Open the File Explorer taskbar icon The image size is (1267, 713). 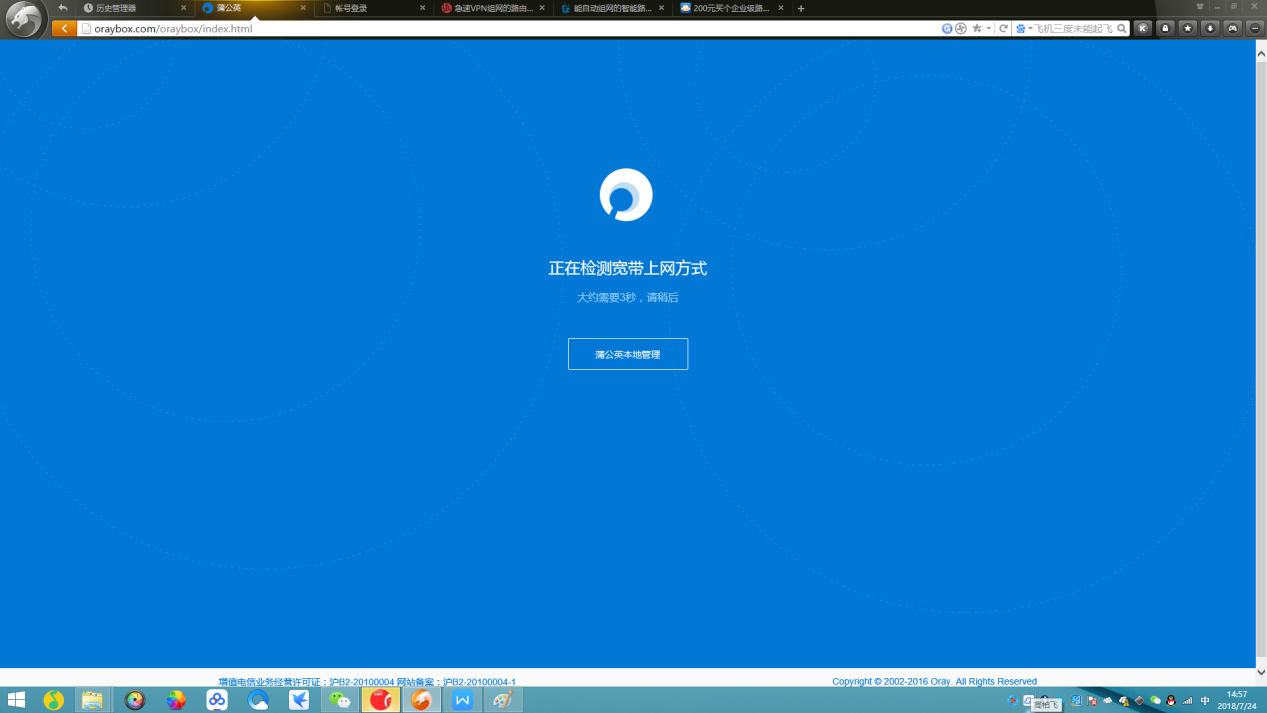tap(93, 700)
